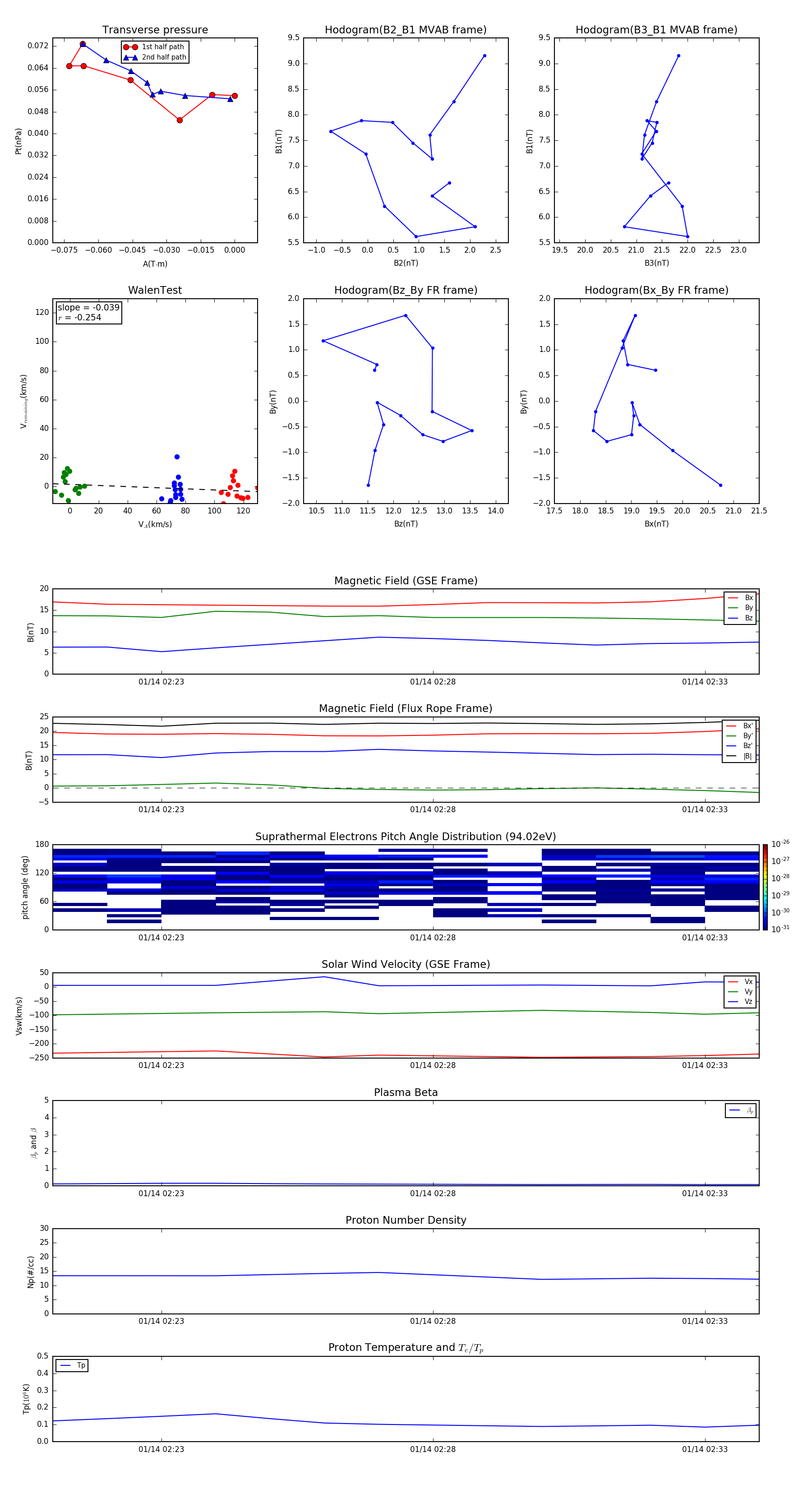Click the outlying blue point in WalenTest plot
Screen dimensions: 812x1489
pyautogui.click(x=177, y=457)
